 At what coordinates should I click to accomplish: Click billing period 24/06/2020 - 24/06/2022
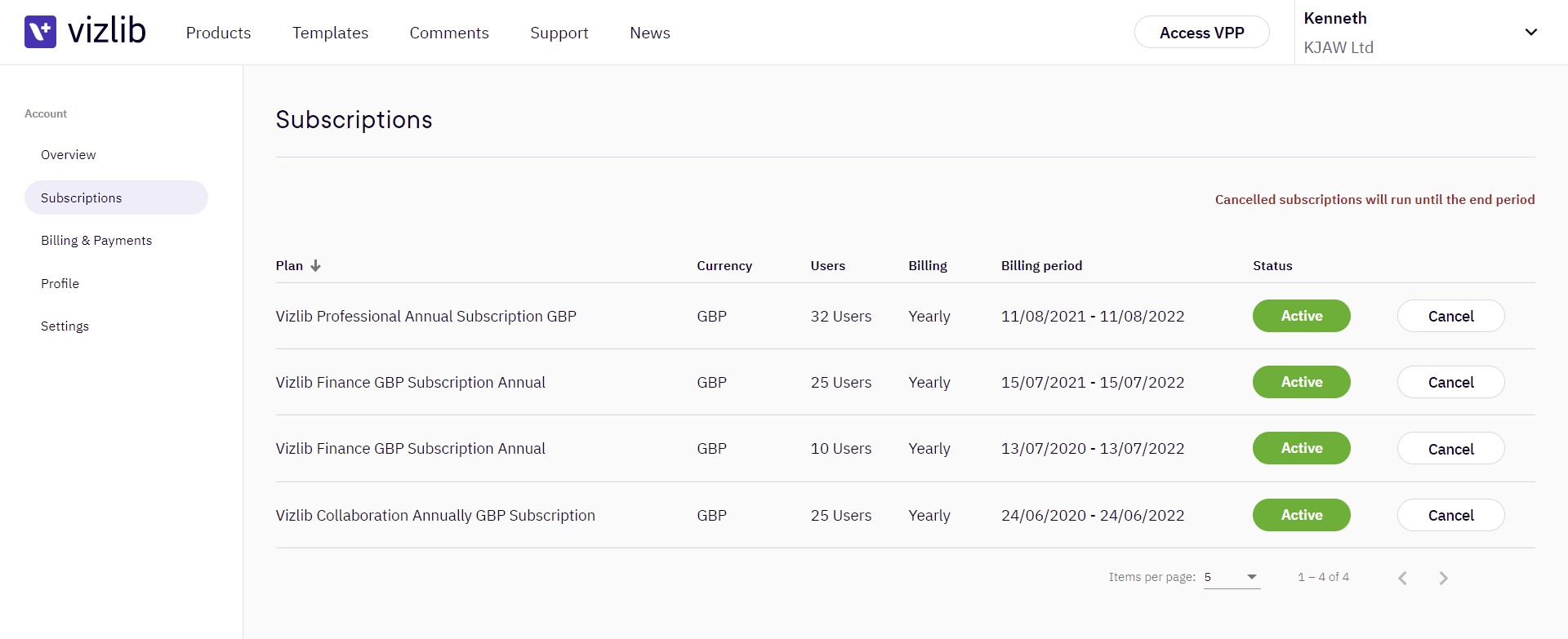1093,516
